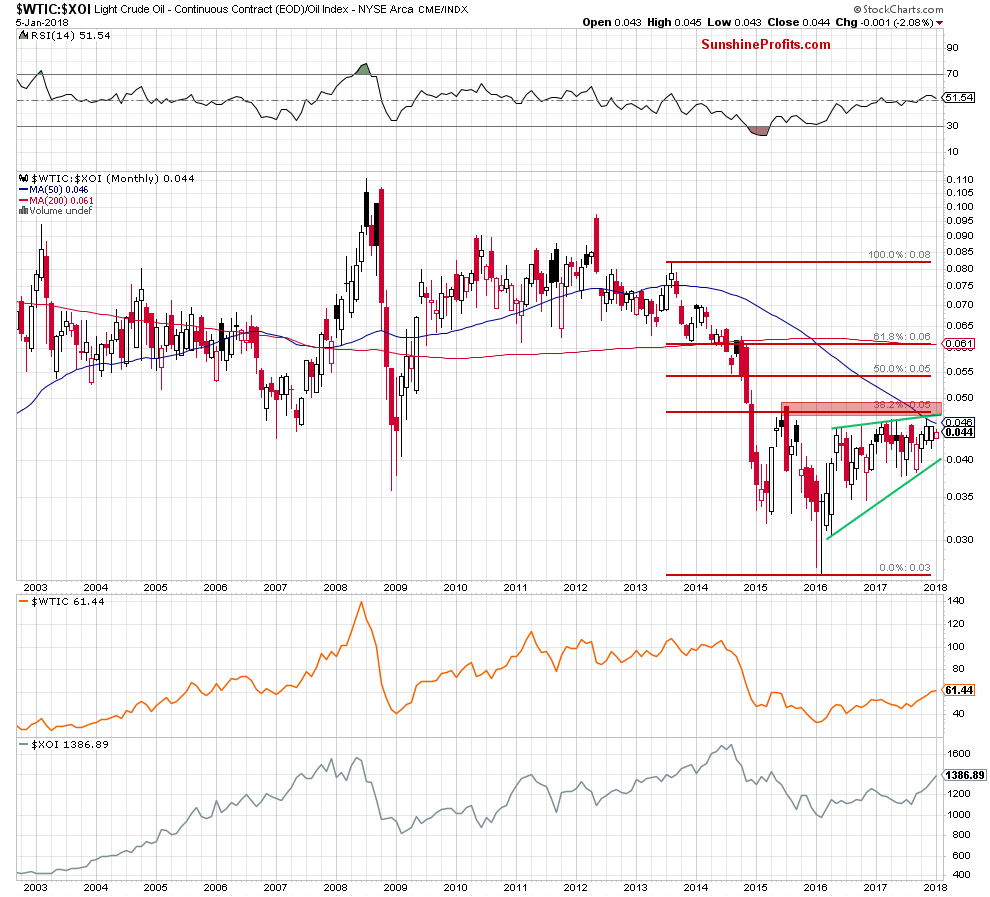Click the 38.2%: 0.05 Fibonacci label
990x897 pixels.
pyautogui.click(x=902, y=405)
